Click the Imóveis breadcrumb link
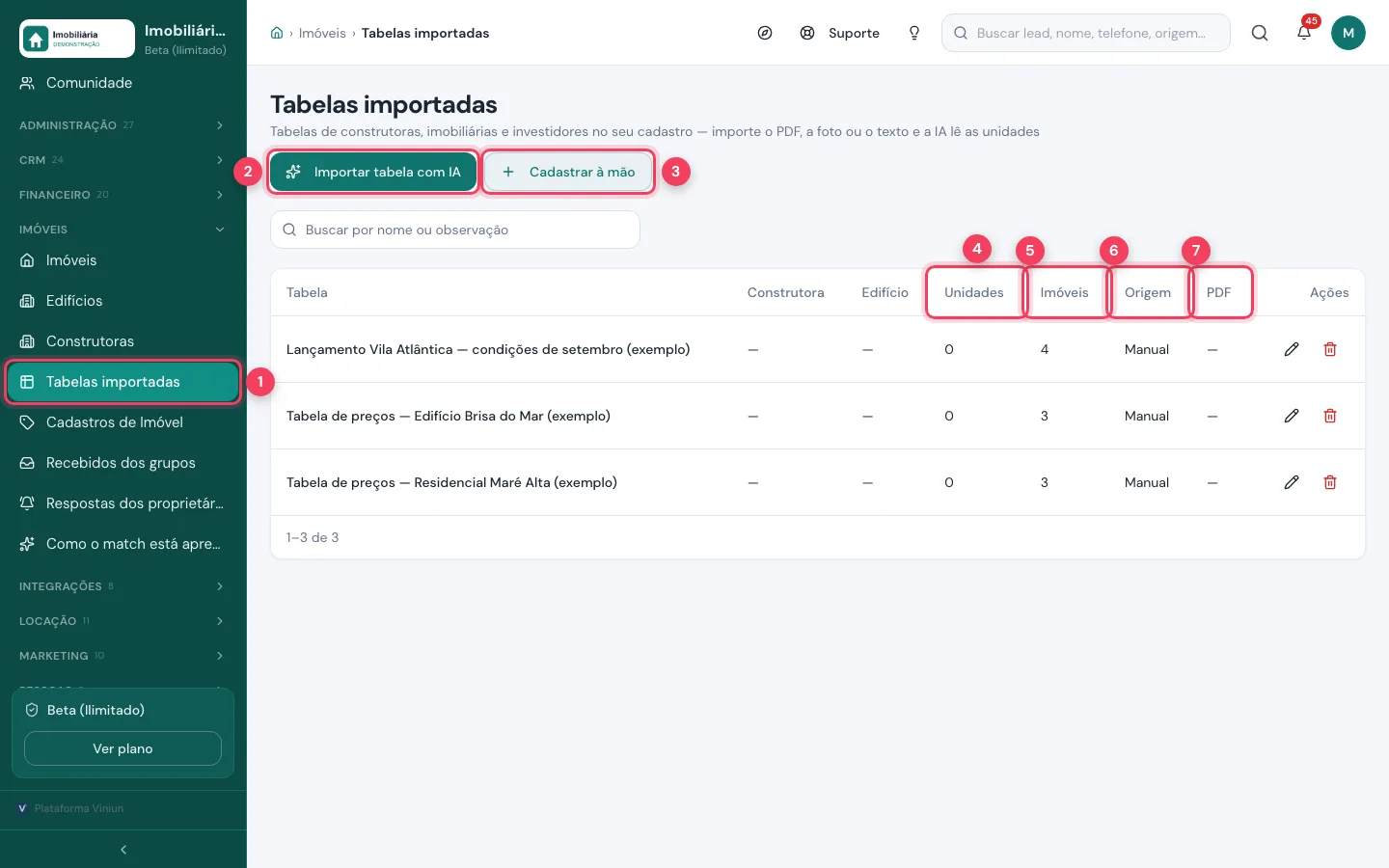This screenshot has width=1389, height=868. click(x=322, y=33)
